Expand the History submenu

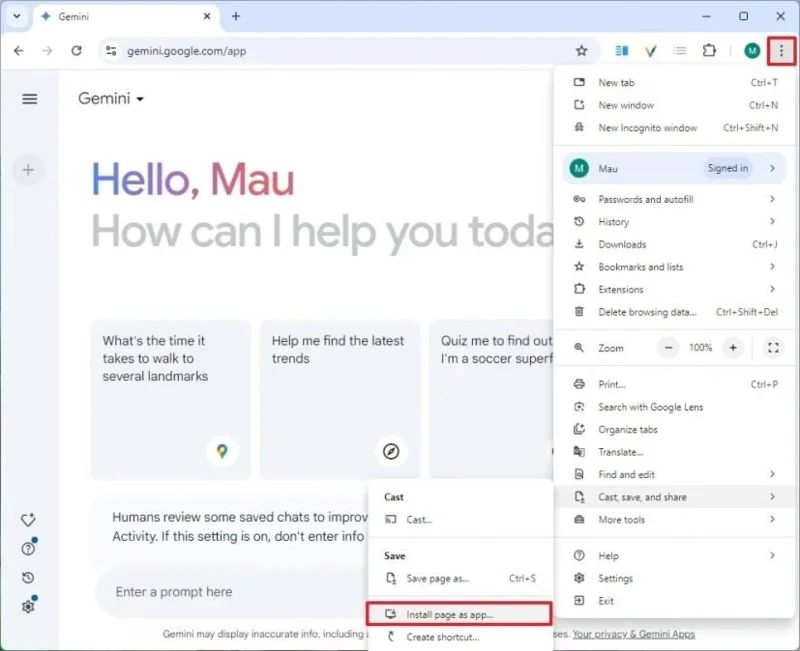coord(674,221)
